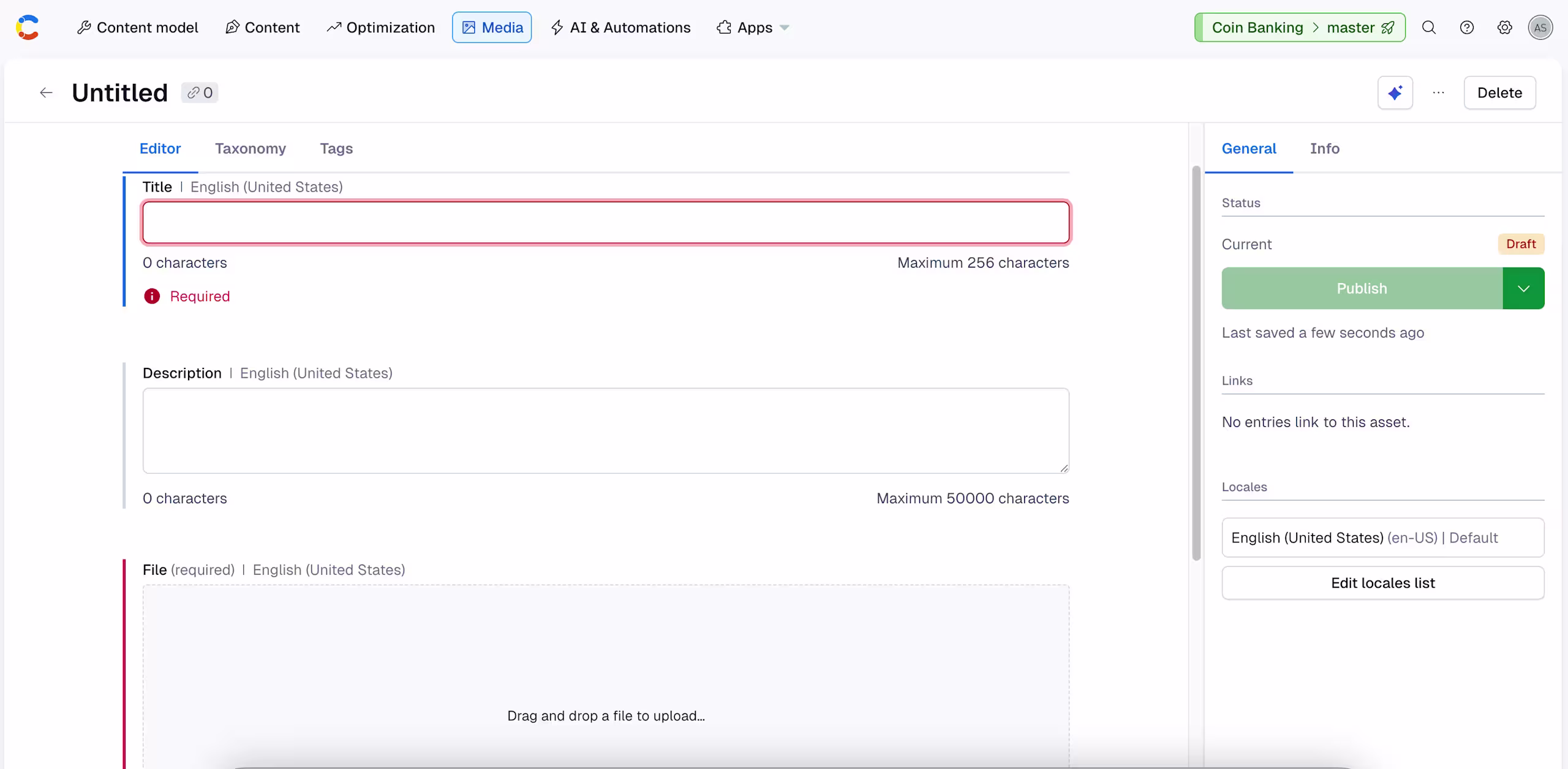
Task: Switch to the Tags tab
Action: click(336, 149)
